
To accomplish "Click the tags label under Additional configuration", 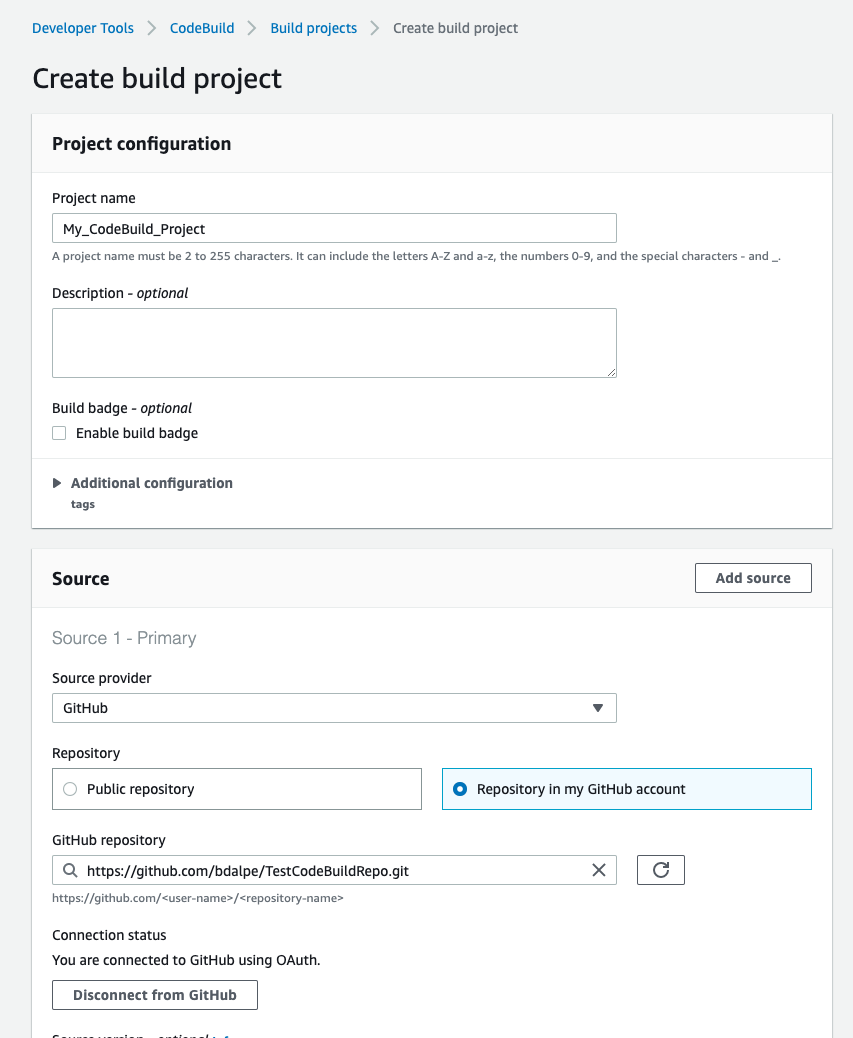I will (81, 504).
